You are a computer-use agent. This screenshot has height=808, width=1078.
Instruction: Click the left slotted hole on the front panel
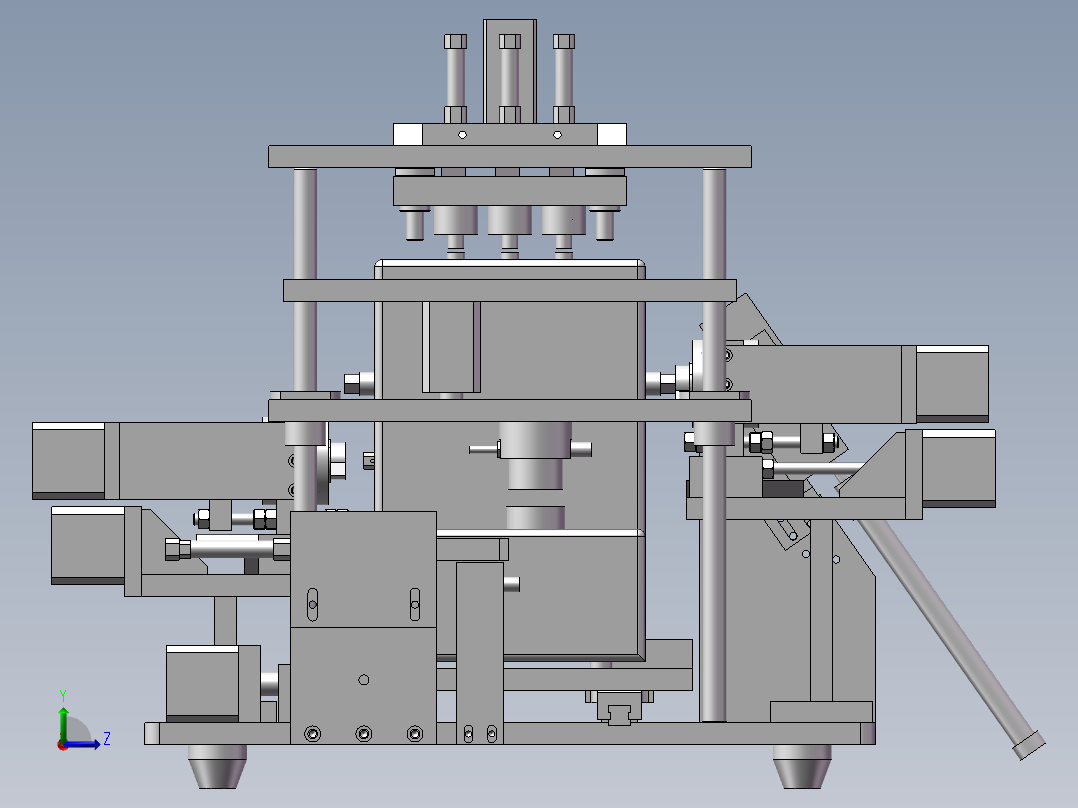point(312,604)
